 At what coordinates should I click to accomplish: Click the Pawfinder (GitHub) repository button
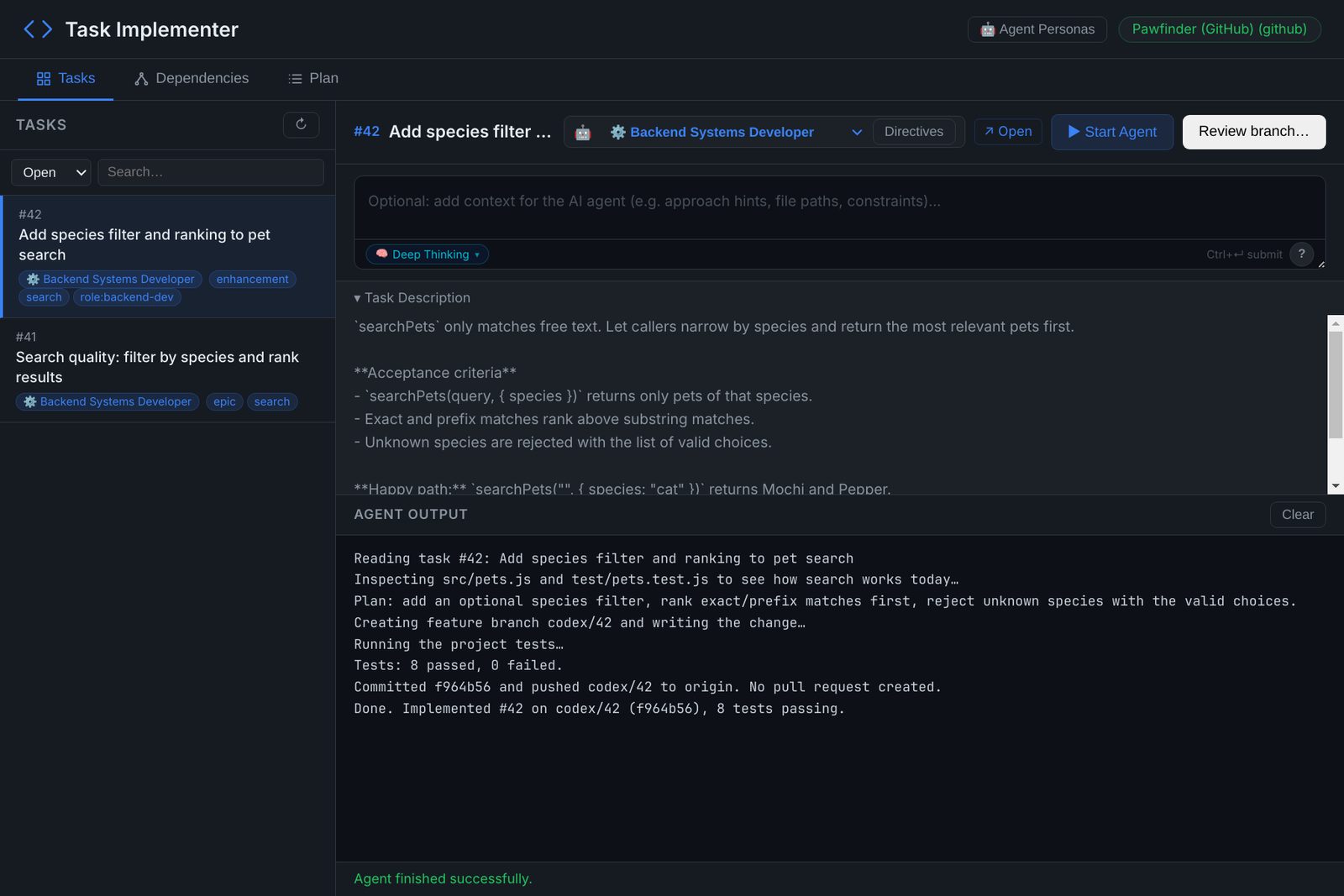click(1220, 29)
